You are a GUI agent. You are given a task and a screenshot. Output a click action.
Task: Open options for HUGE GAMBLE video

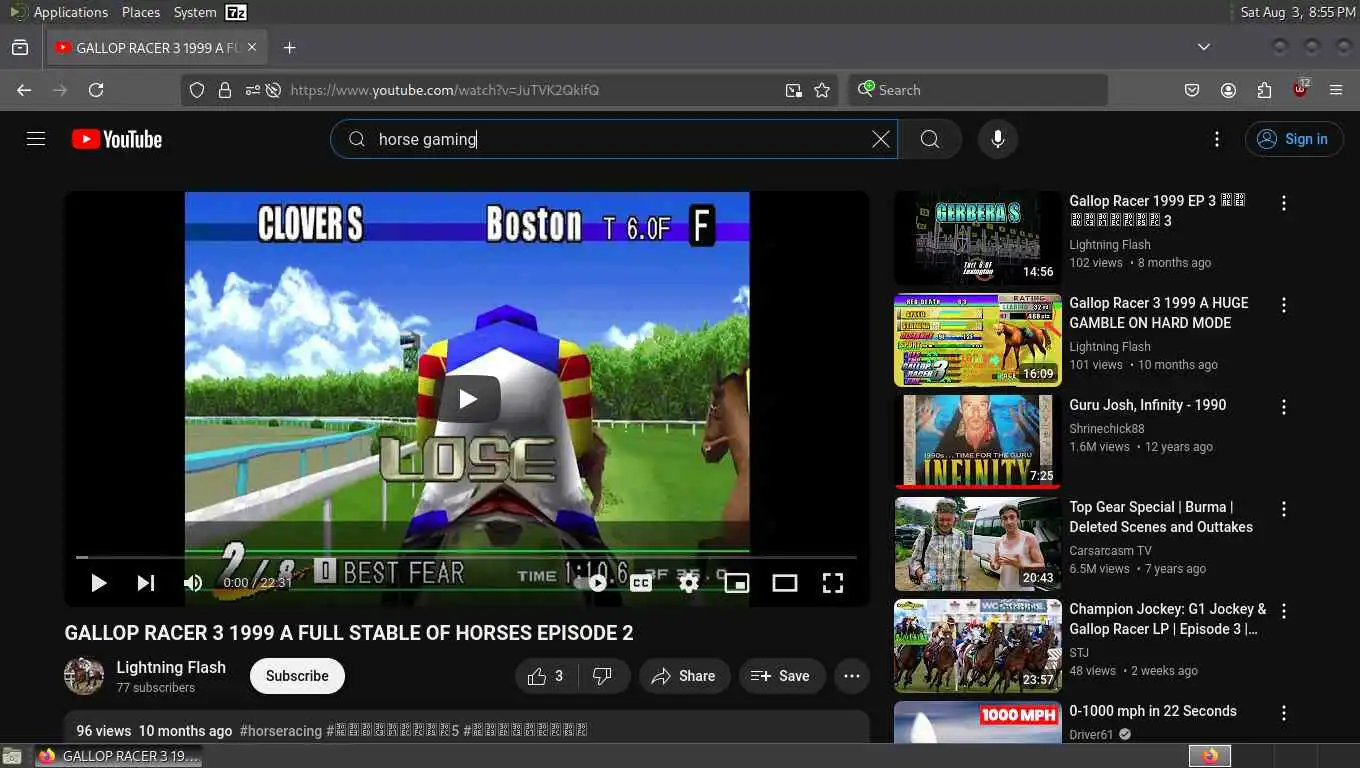1284,305
